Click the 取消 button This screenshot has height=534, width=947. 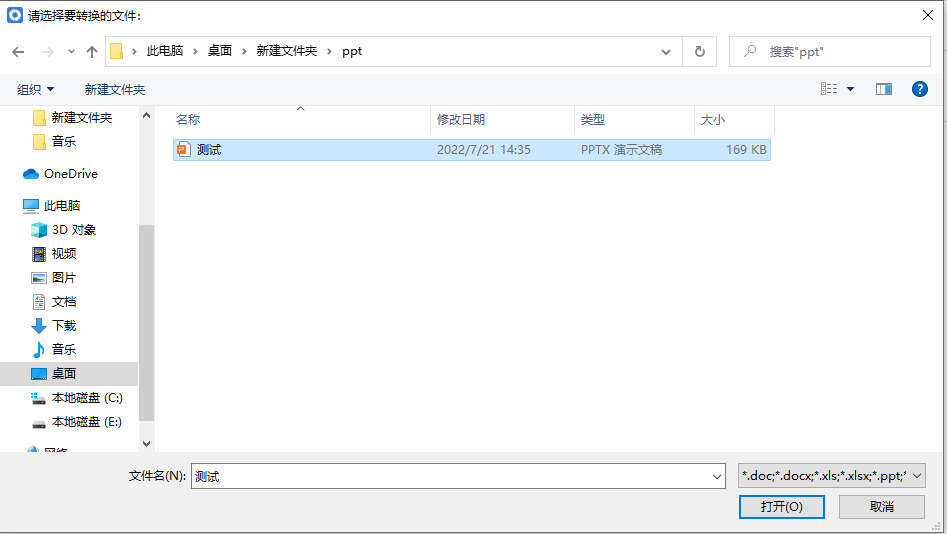pos(882,507)
